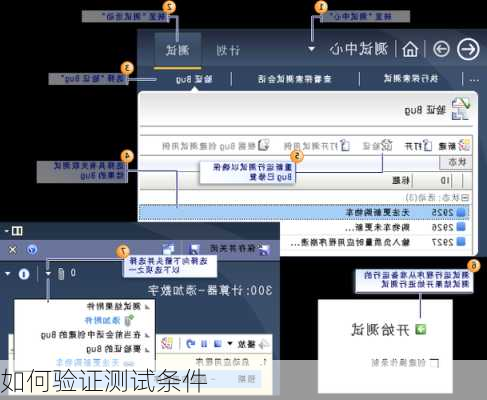Viewport: 487px width, 400px height.
Task: Open test runner help icon
Action: pyautogui.click(x=32, y=250)
